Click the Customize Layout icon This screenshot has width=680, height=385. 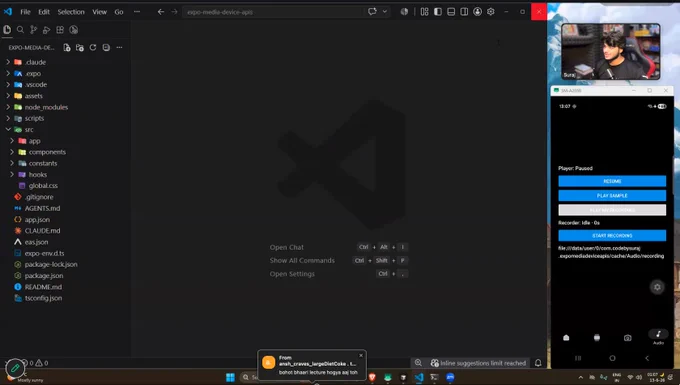(x=424, y=12)
